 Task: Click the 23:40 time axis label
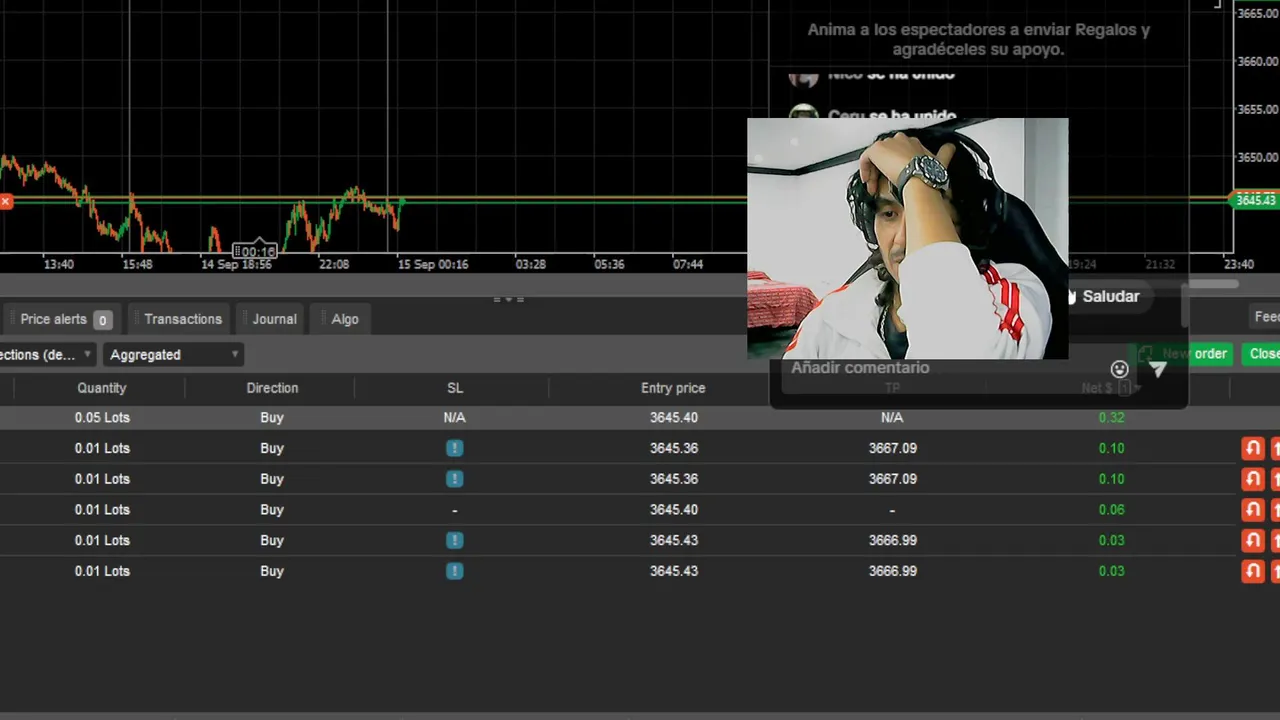pos(1238,265)
